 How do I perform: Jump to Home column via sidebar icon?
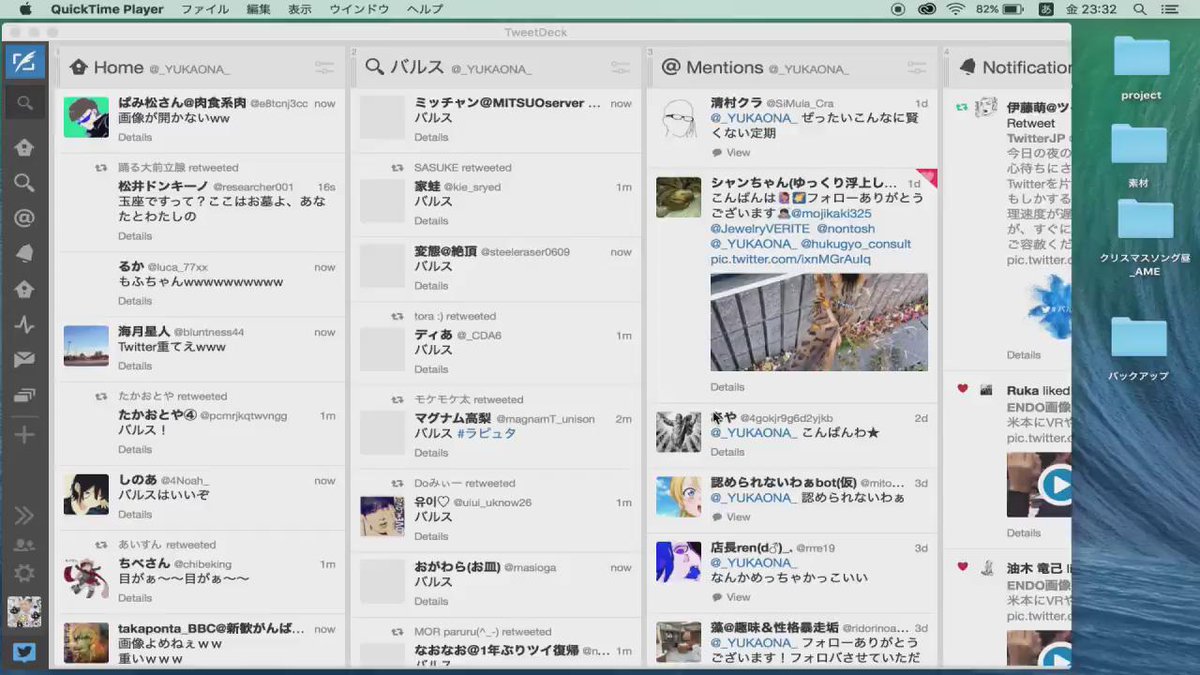[x=24, y=147]
